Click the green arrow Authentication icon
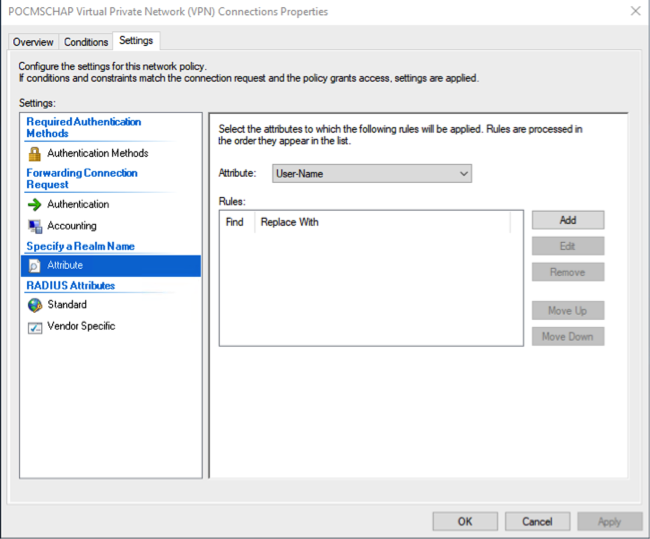 point(35,204)
